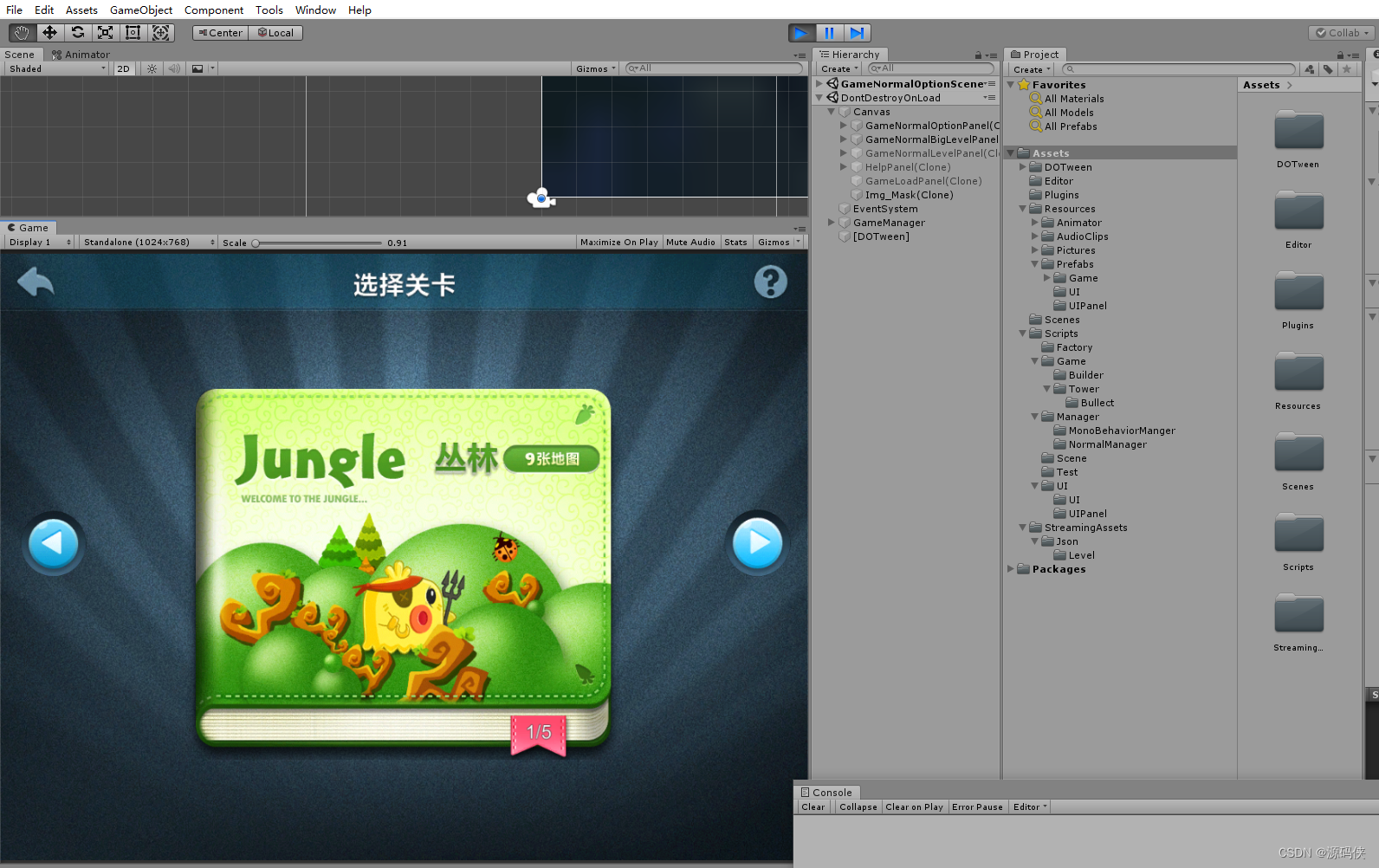Open the Scripts folder icon in Assets grid
Image resolution: width=1379 pixels, height=868 pixels.
1298,534
